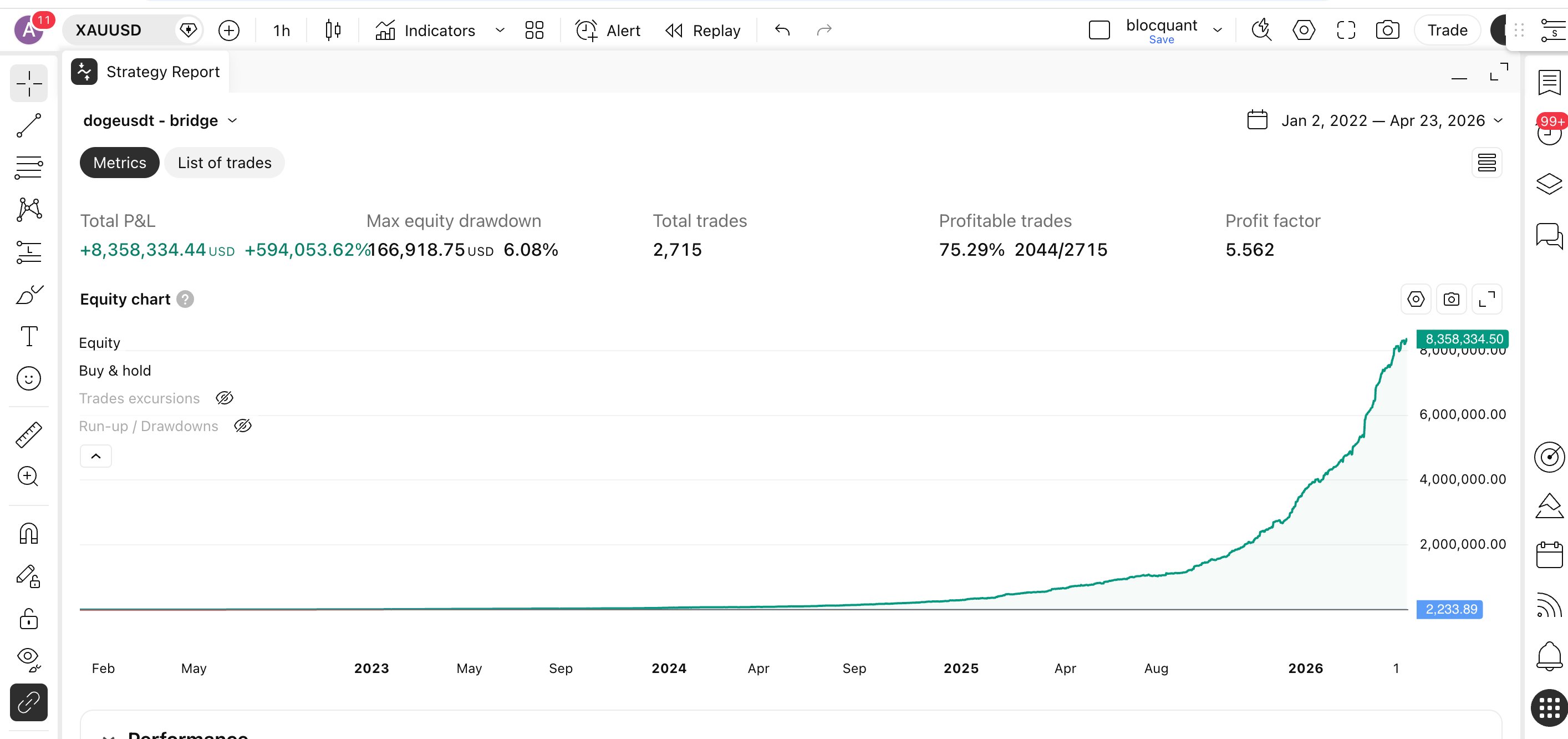
Task: Take a chart snapshot with the camera icon
Action: [x=1388, y=30]
